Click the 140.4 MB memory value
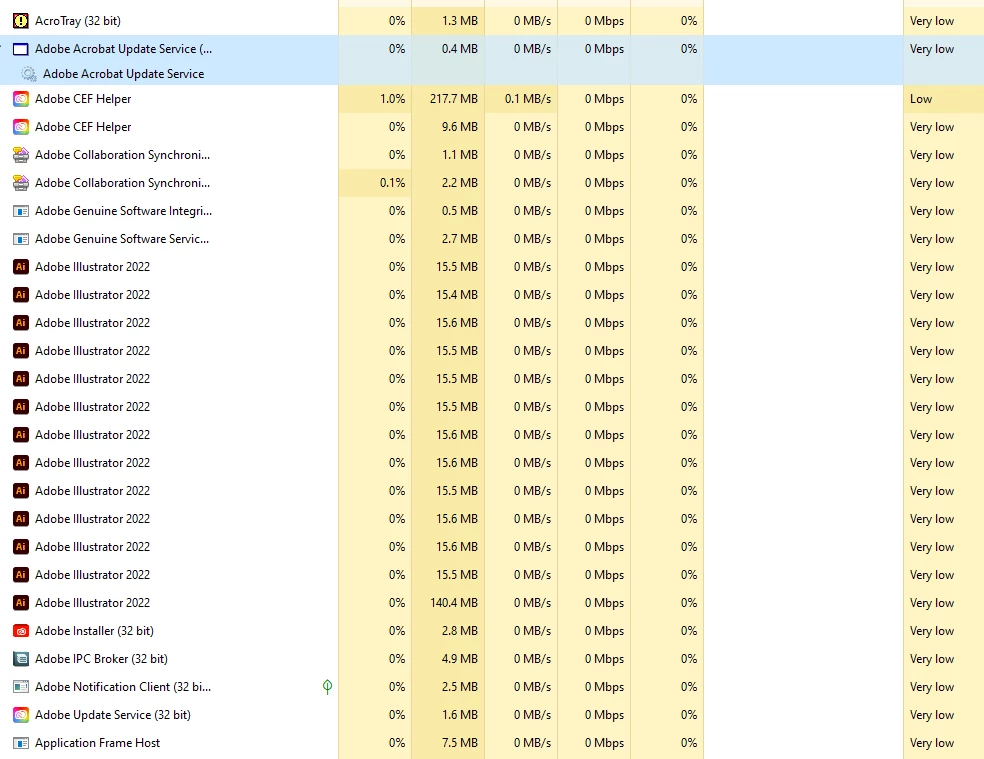 click(454, 603)
